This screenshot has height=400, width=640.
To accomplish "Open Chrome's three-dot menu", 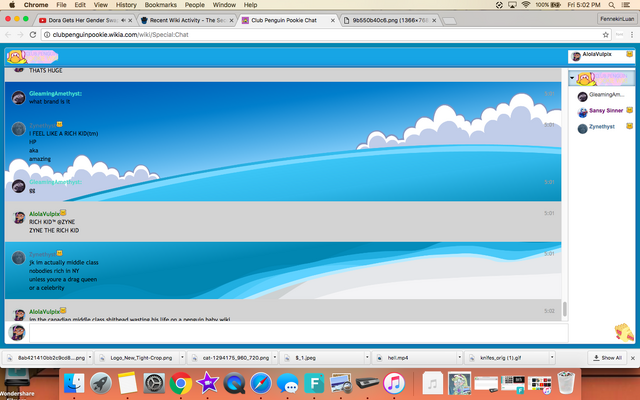I will click(632, 35).
